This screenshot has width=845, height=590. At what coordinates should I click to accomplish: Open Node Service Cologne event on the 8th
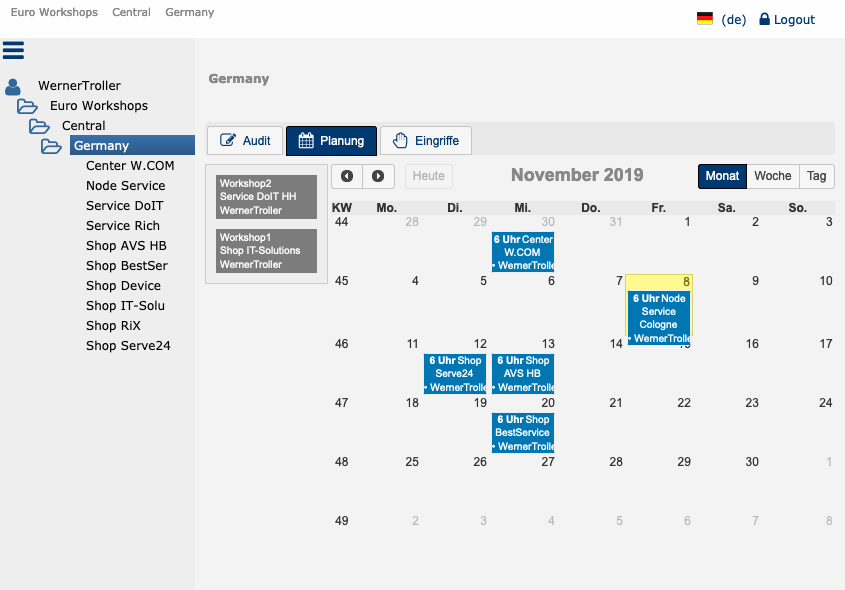(x=659, y=318)
